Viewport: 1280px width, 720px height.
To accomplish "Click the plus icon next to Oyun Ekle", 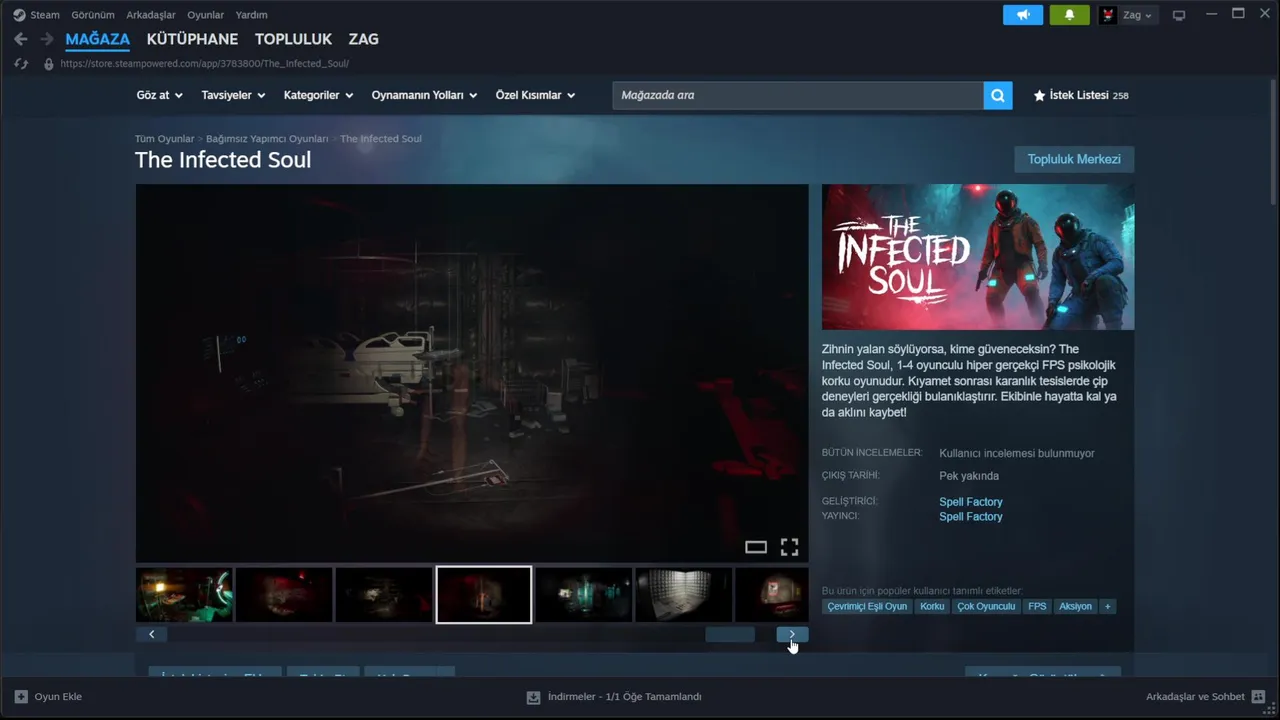I will 21,696.
